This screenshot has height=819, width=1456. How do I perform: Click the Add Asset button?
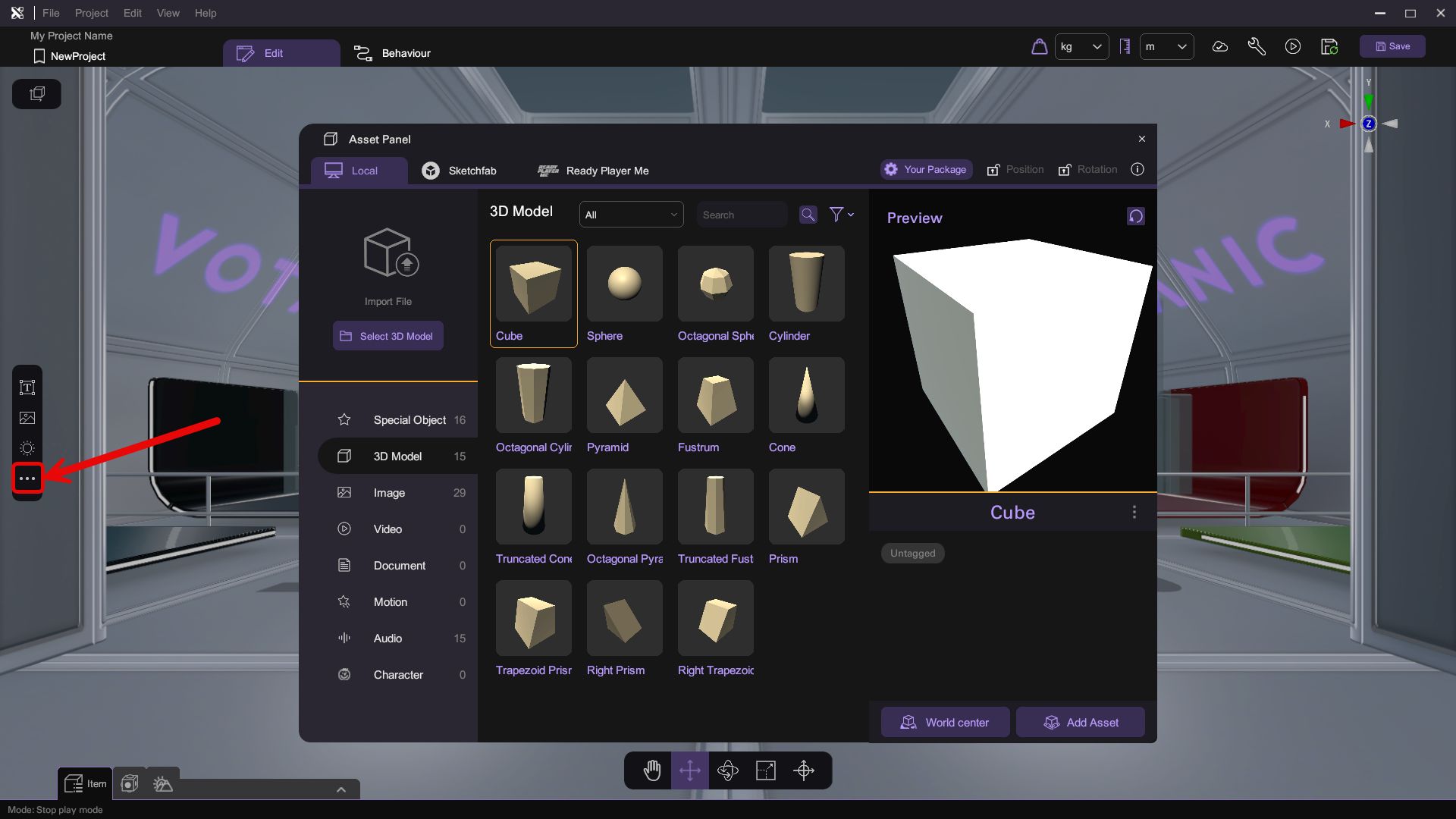[x=1081, y=722]
